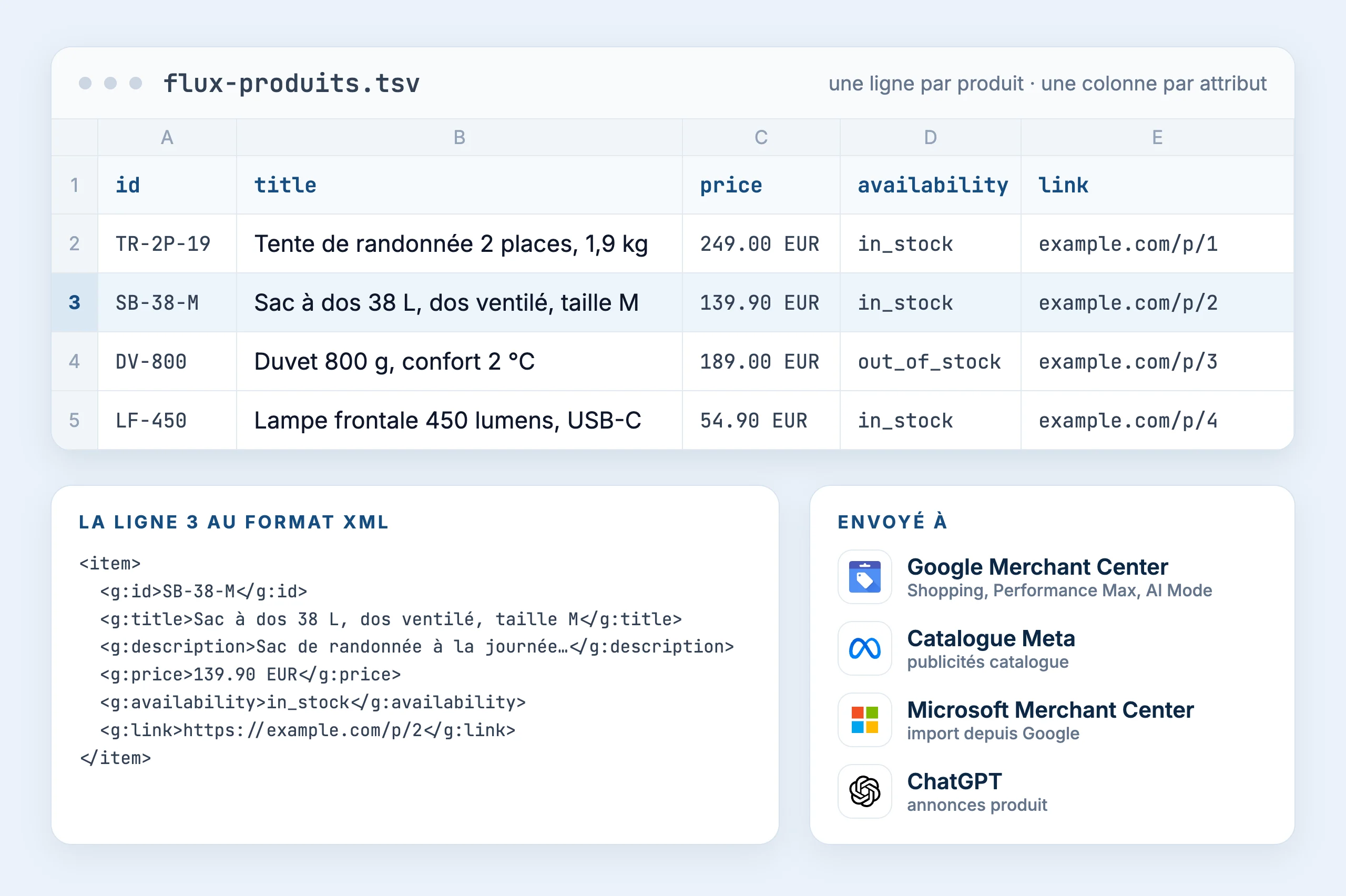
Task: Click the XML '<g:link>' line
Action: coord(308,730)
